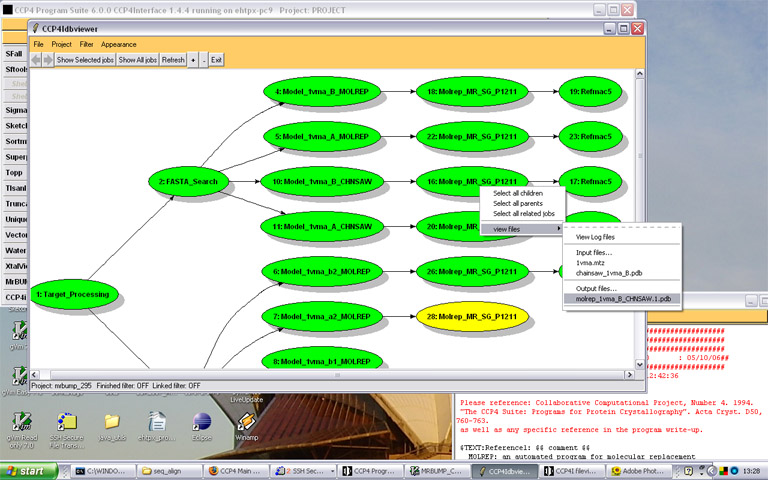This screenshot has width=768, height=480.
Task: Open the File menu
Action: [38, 44]
